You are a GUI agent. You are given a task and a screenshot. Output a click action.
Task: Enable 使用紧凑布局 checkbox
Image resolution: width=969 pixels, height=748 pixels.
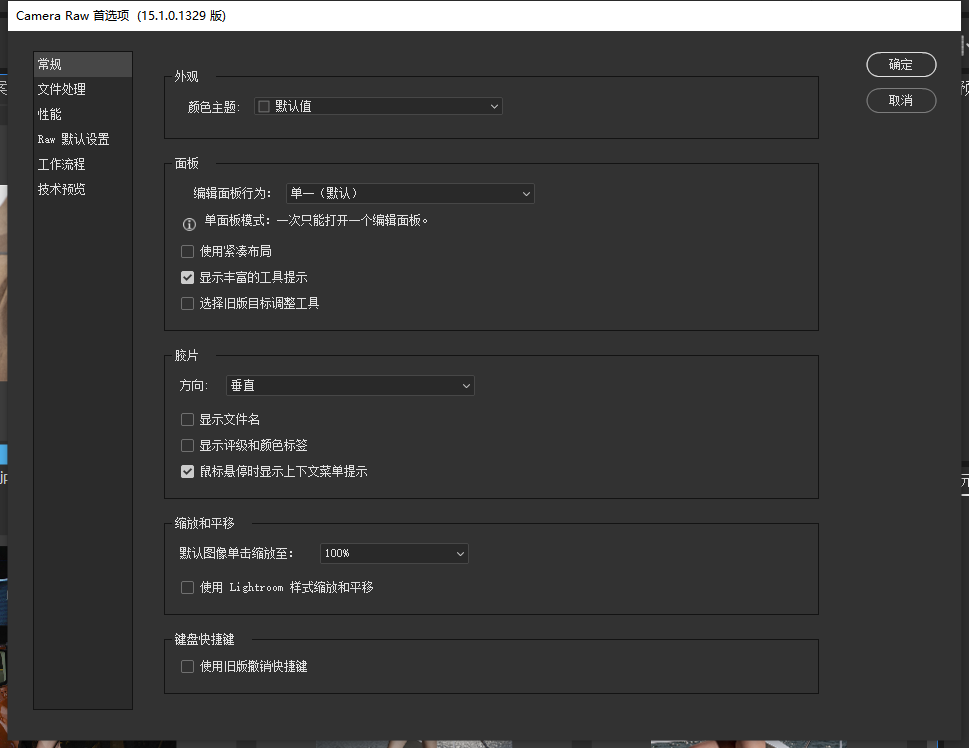coord(187,252)
